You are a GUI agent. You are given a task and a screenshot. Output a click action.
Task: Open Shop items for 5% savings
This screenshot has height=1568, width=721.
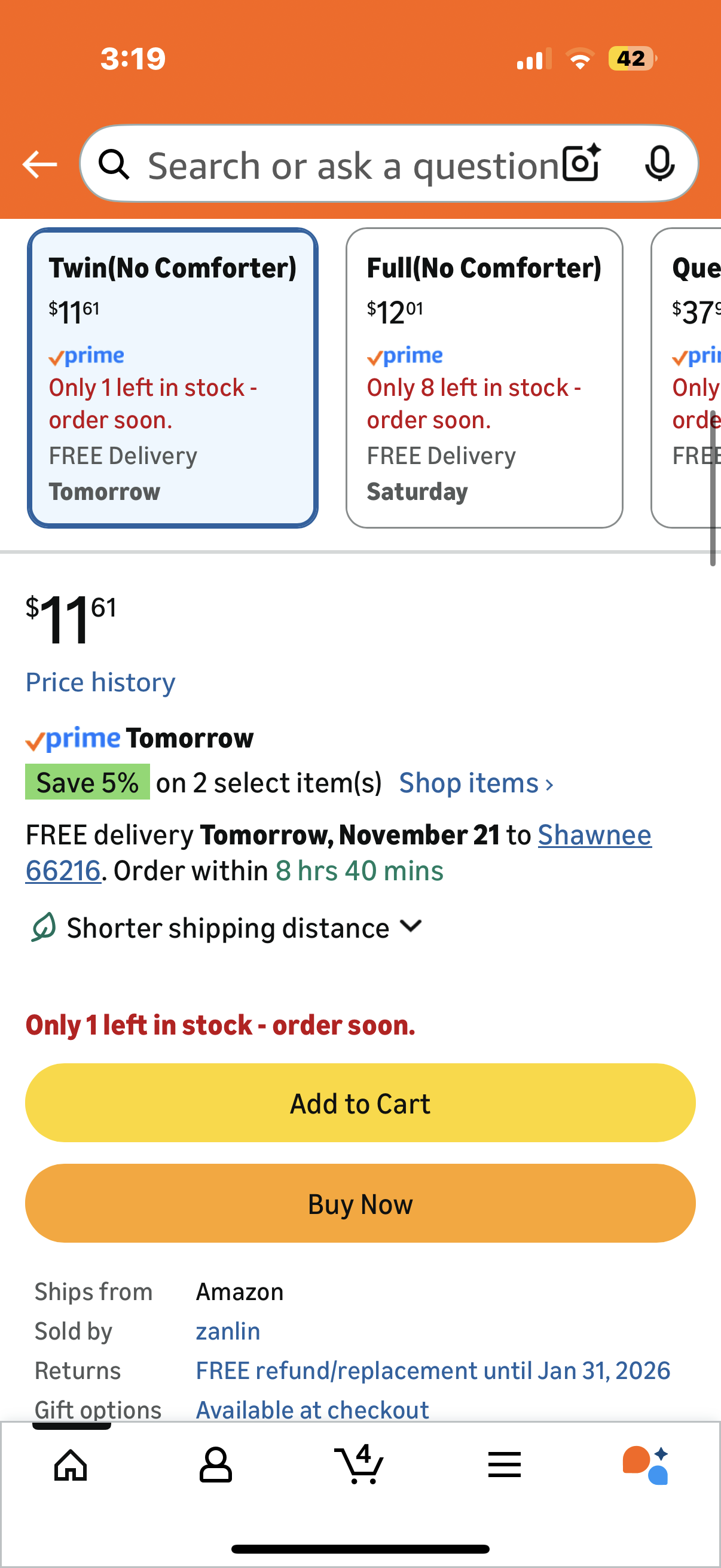(x=476, y=783)
